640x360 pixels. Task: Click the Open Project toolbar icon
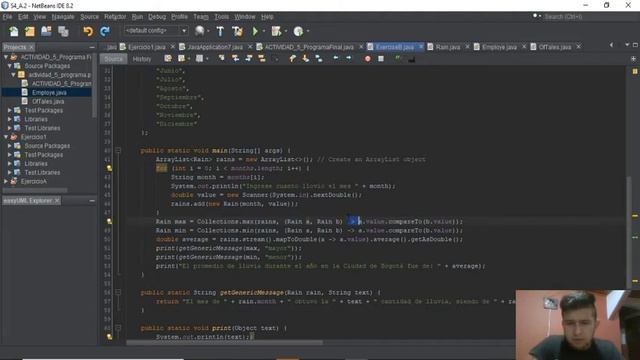46,31
